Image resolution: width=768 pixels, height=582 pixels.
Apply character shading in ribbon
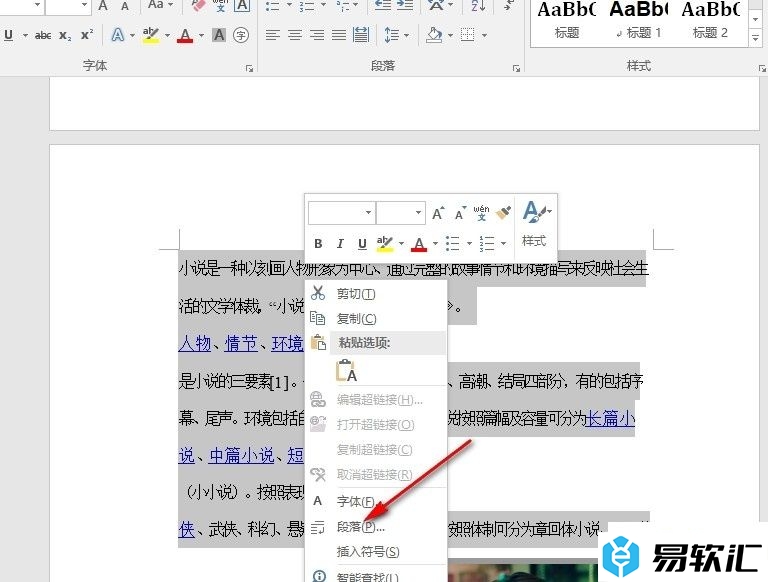pos(219,35)
